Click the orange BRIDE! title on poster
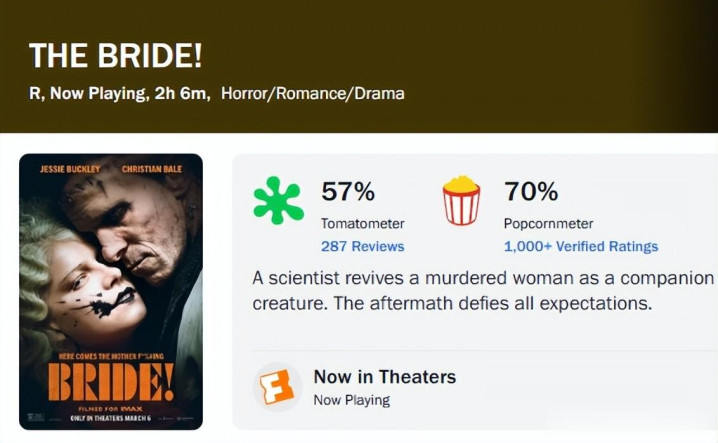The width and height of the screenshot is (718, 443). pos(110,382)
